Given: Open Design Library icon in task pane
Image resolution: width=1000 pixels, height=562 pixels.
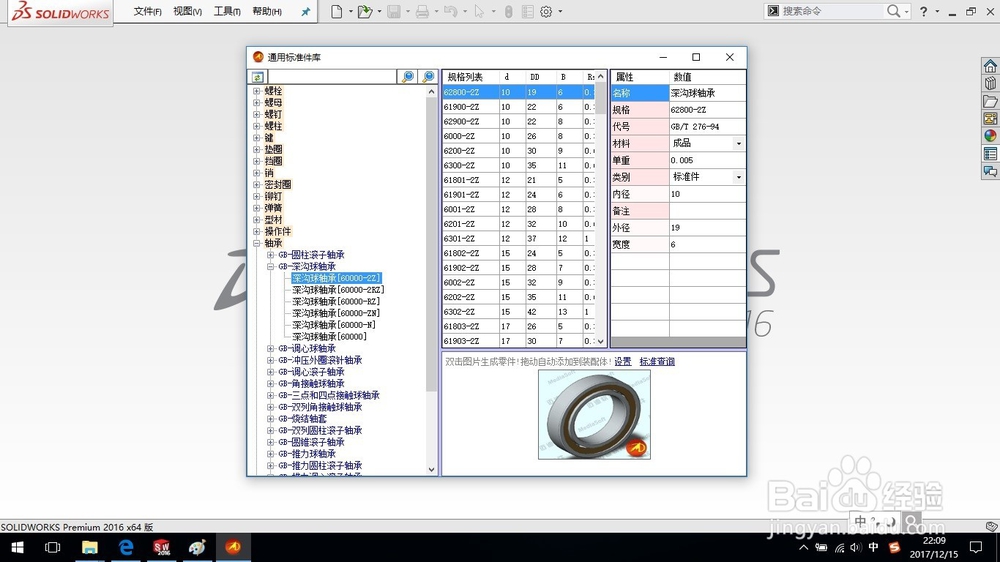Looking at the screenshot, I should point(990,84).
